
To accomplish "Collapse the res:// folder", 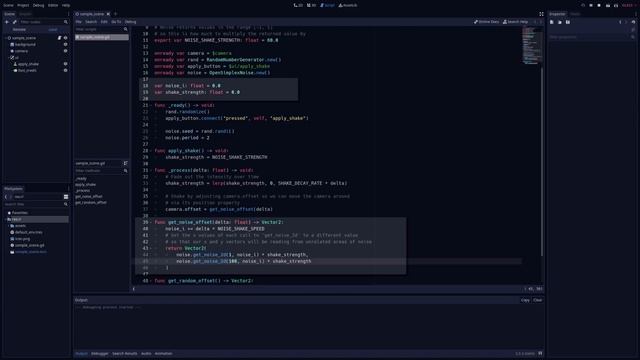I will click(6, 219).
